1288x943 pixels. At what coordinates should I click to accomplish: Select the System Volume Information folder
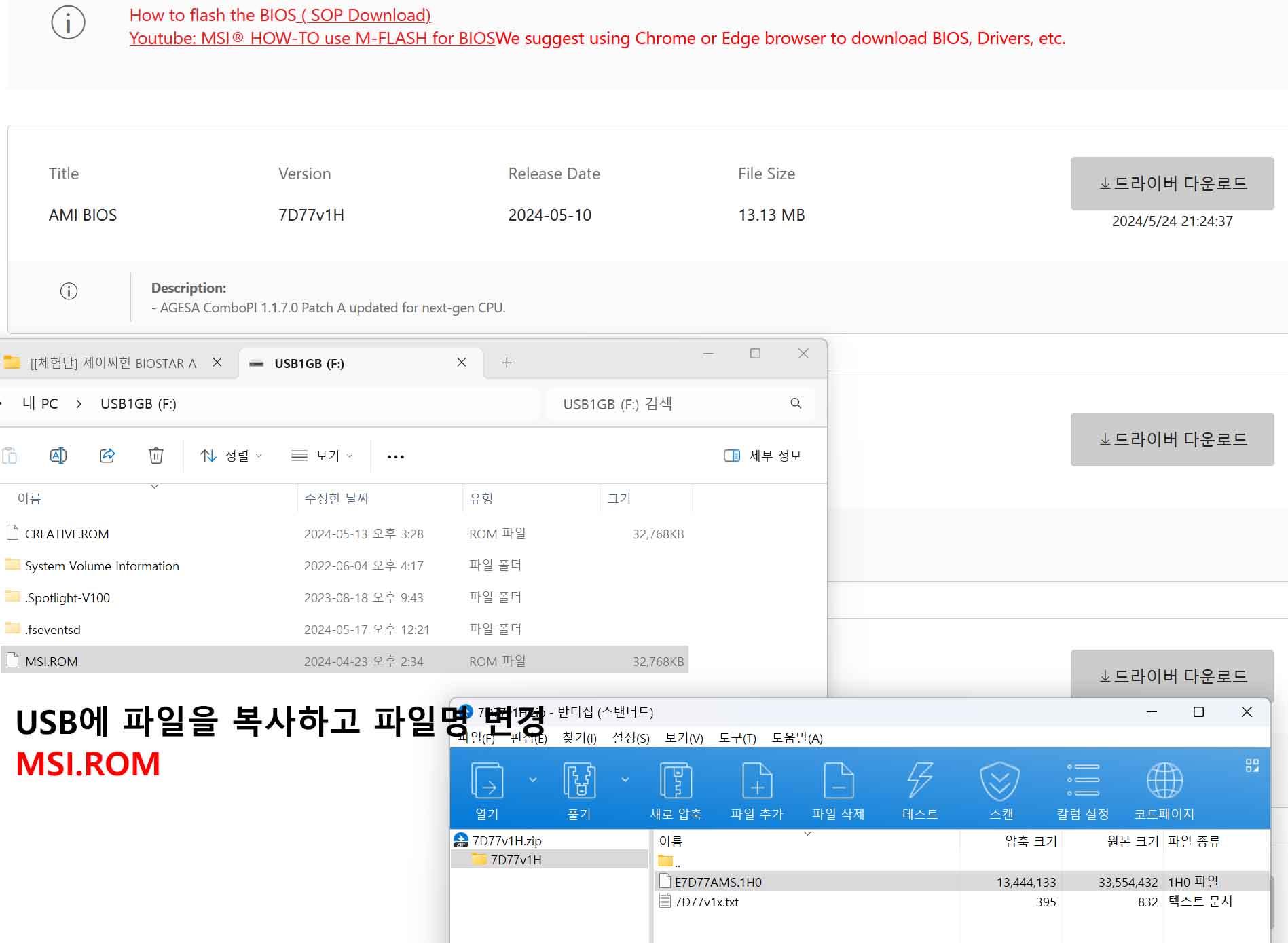(345, 566)
